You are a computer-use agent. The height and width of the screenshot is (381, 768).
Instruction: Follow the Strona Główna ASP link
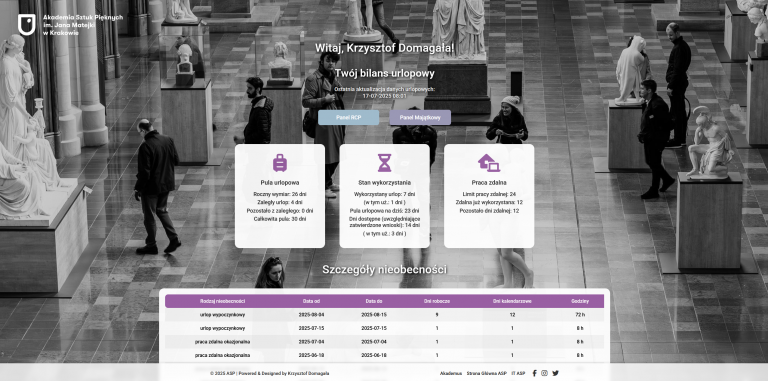click(486, 373)
